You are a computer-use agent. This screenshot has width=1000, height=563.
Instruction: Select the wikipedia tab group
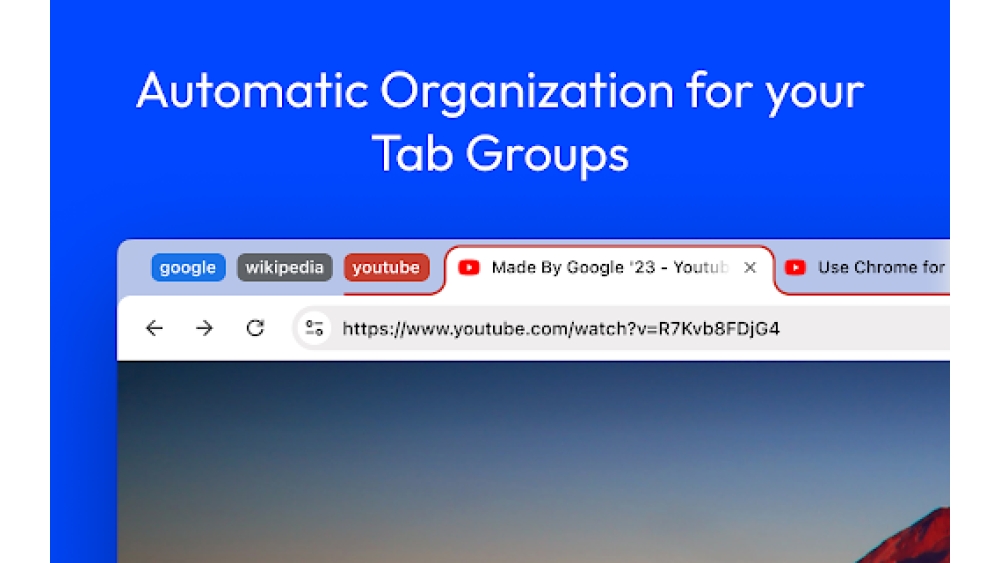[x=284, y=267]
